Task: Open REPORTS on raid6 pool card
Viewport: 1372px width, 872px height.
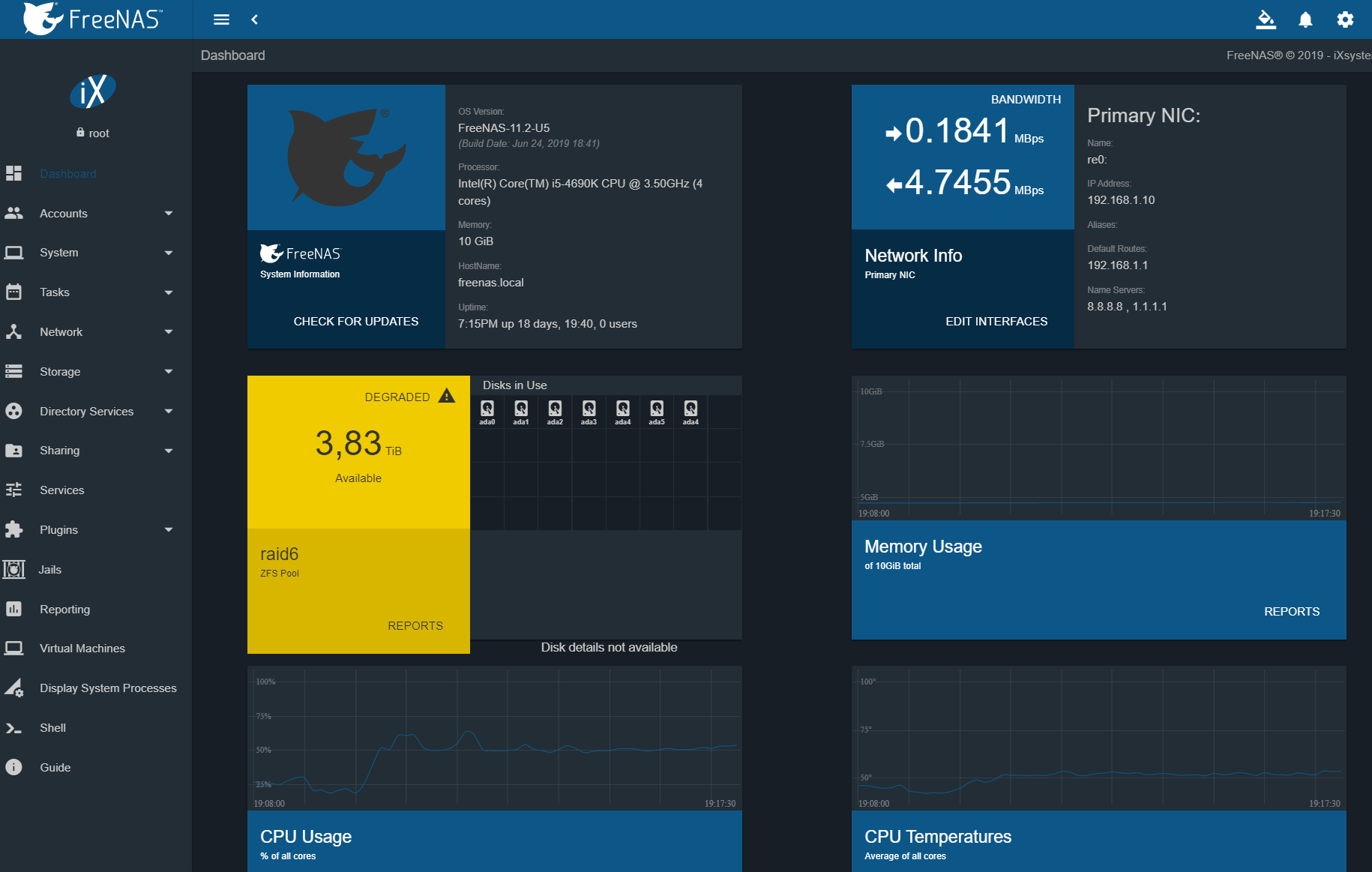Action: [x=415, y=625]
